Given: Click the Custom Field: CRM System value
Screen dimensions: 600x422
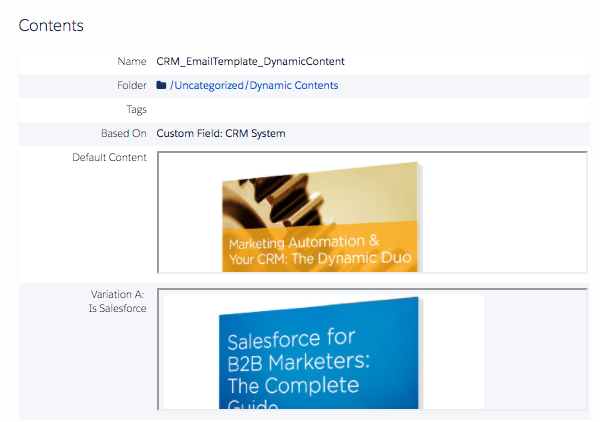Looking at the screenshot, I should (x=221, y=133).
